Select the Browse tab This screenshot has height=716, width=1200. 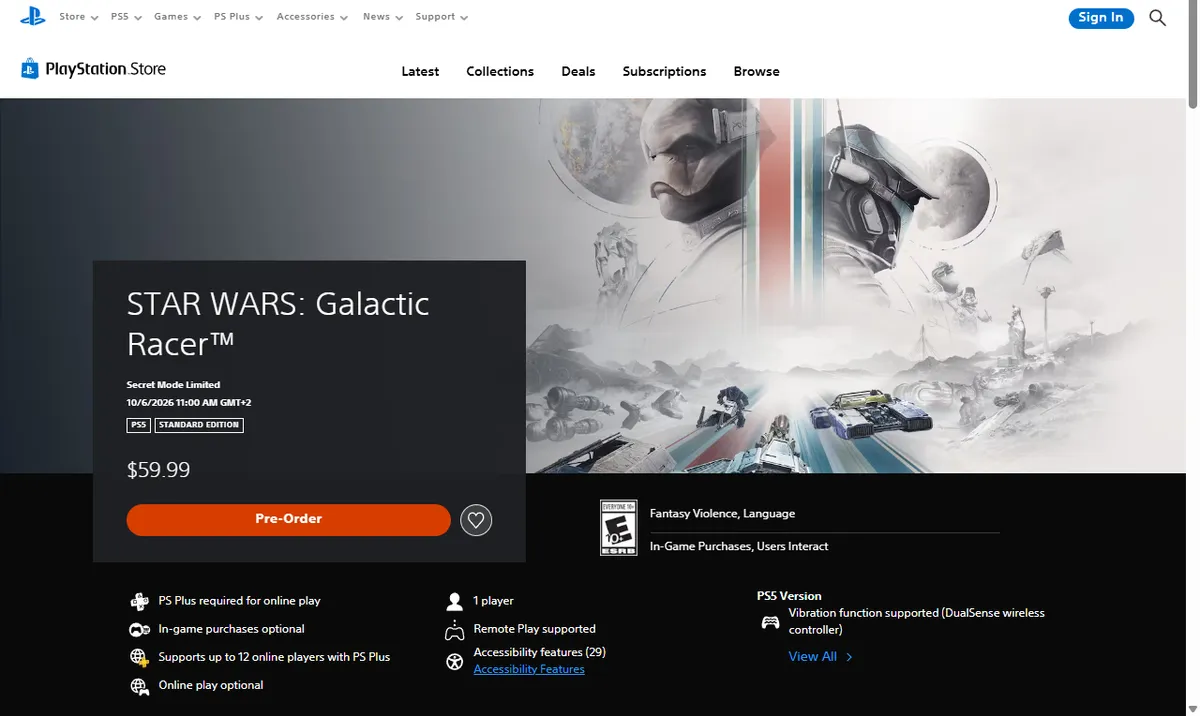pos(756,71)
